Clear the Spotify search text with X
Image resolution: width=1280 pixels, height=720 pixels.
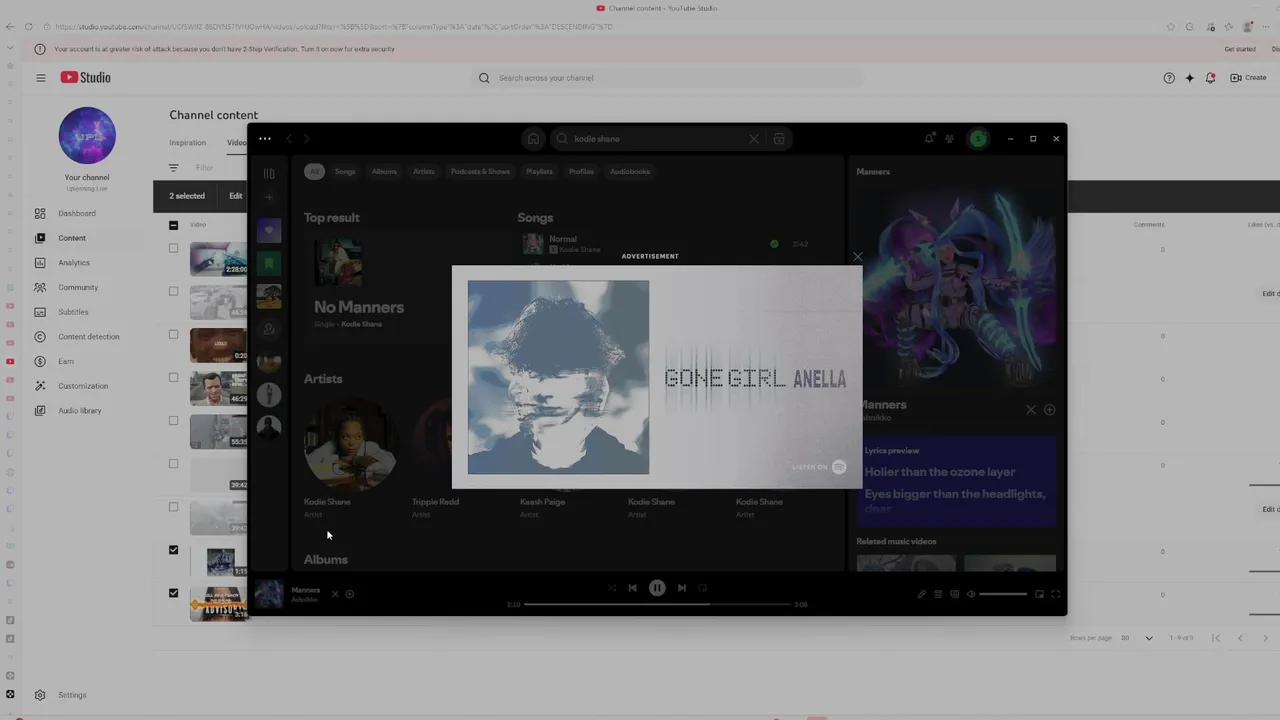click(754, 139)
